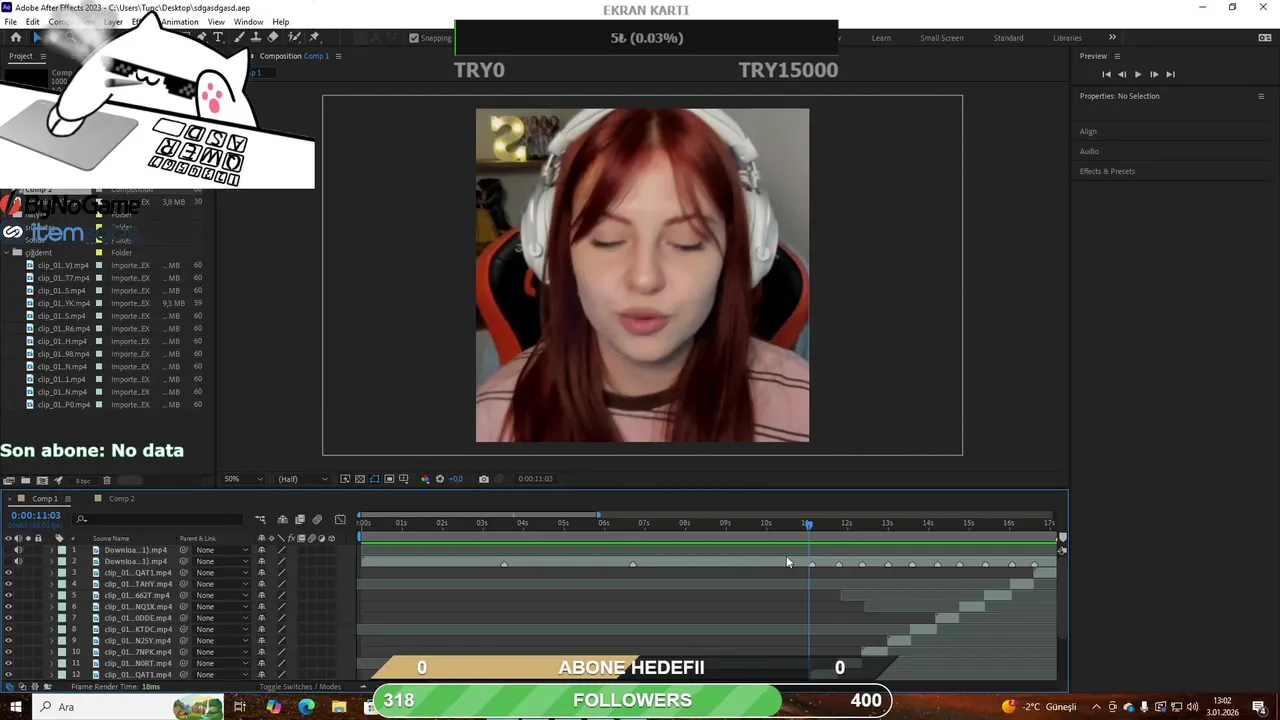The width and height of the screenshot is (1280, 720).
Task: Hide layer 4 clip TAHY with eye icon
Action: pyautogui.click(x=8, y=584)
